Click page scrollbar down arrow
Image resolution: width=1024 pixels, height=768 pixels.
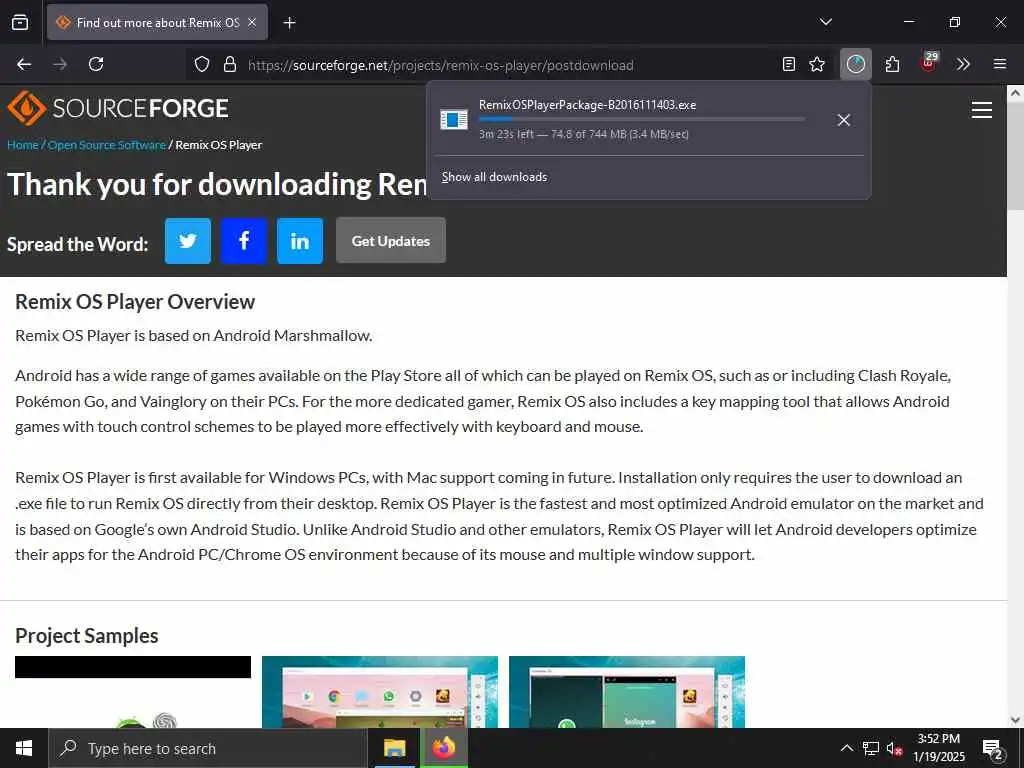[x=1015, y=720]
